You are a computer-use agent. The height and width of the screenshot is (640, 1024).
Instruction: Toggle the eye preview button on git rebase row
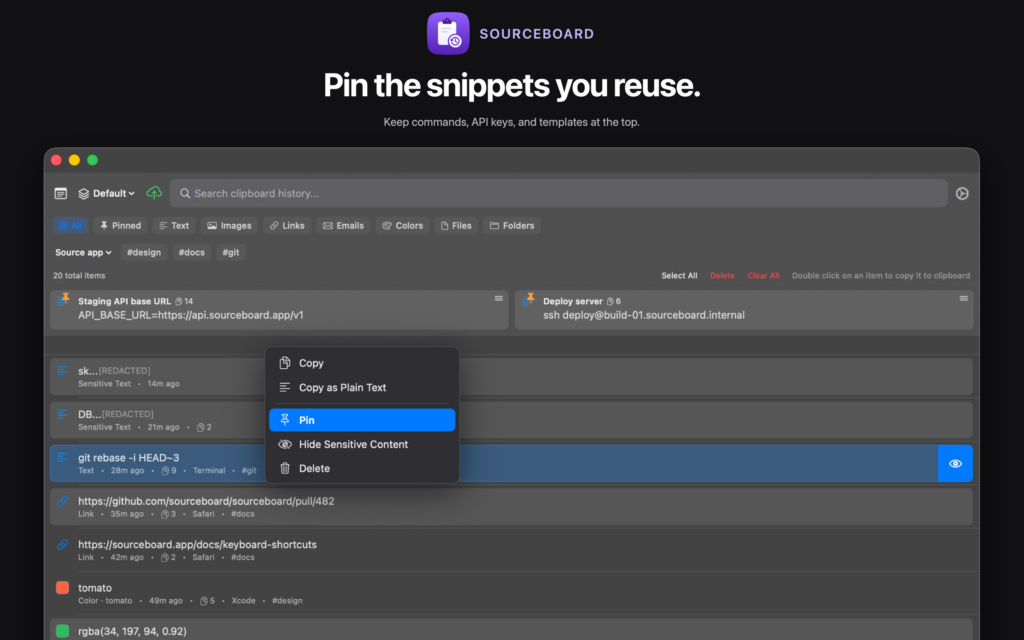click(x=955, y=464)
